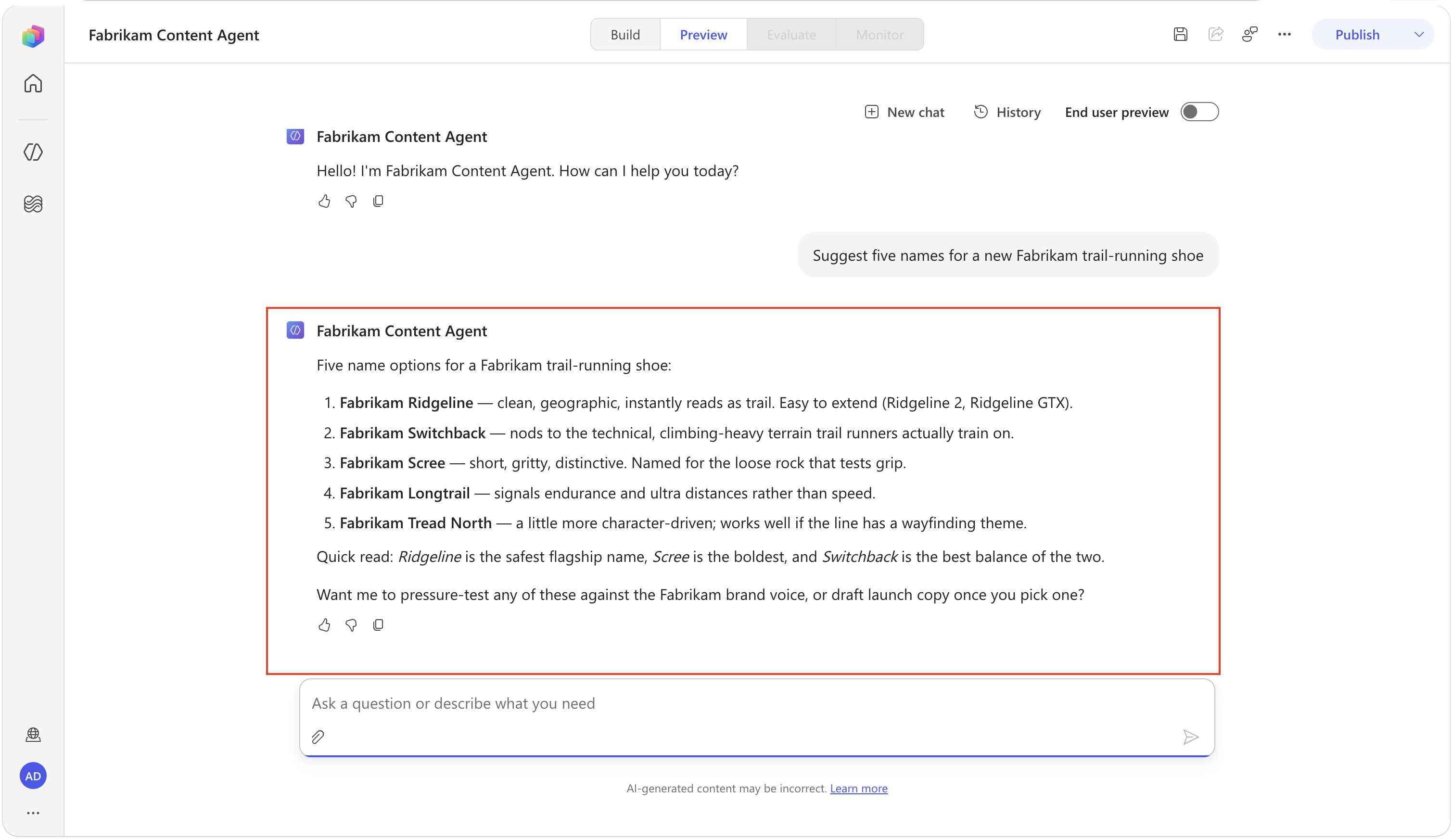This screenshot has height=840, width=1452.
Task: Open the header more options ellipsis
Action: pos(1284,35)
